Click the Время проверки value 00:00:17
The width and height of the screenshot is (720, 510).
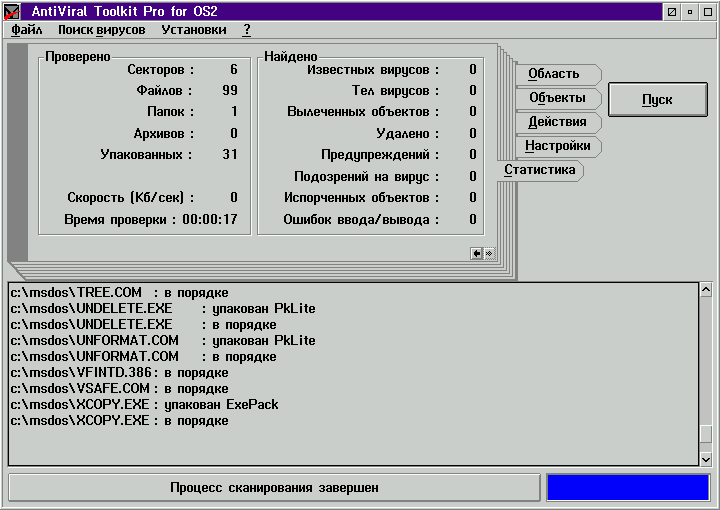point(210,219)
